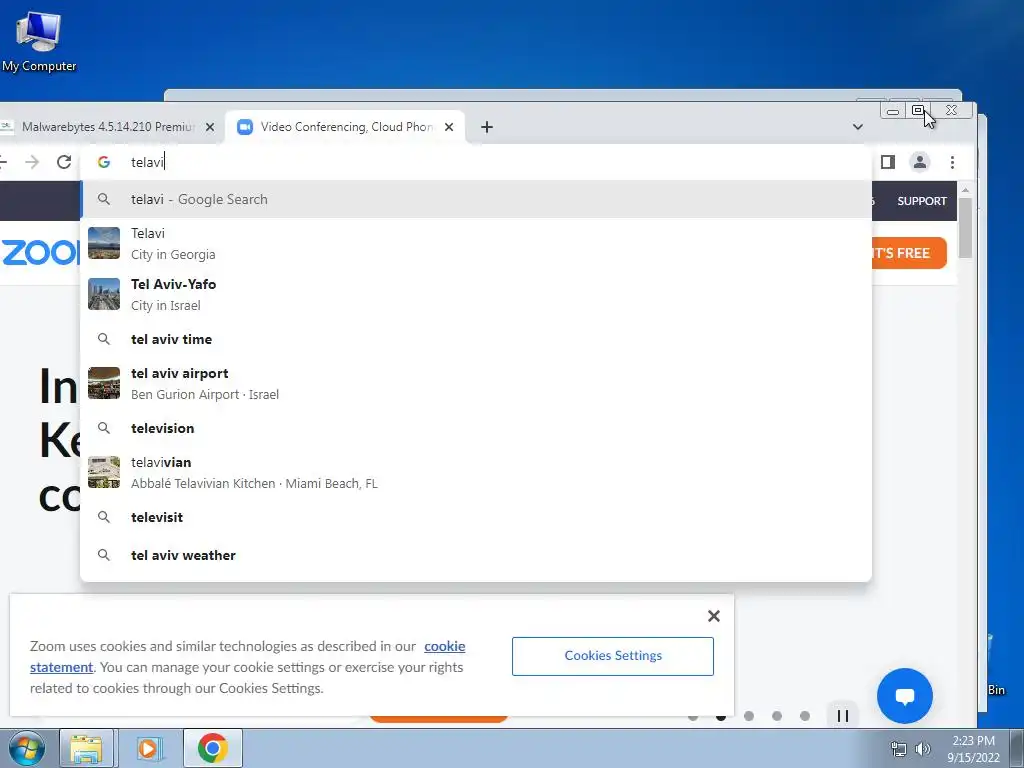Click the Tel Aviv-Yafo thumbnail image
The image size is (1024, 768).
104,294
